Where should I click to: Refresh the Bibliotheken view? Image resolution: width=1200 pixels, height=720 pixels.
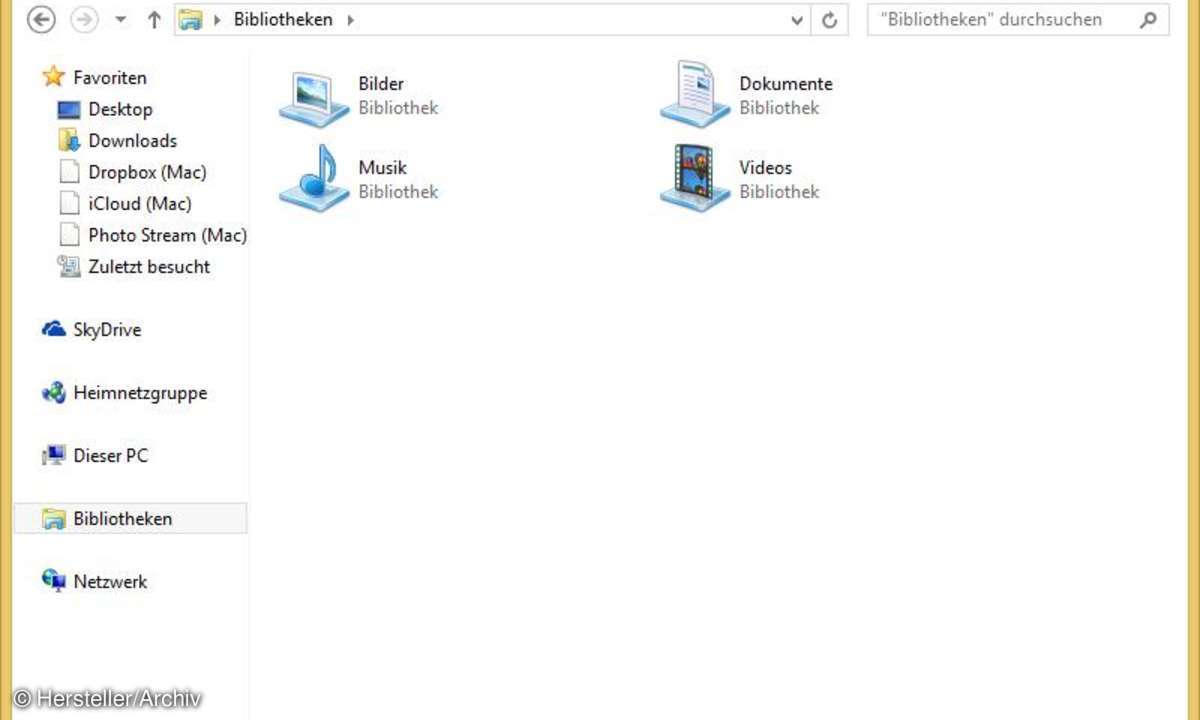pyautogui.click(x=829, y=20)
